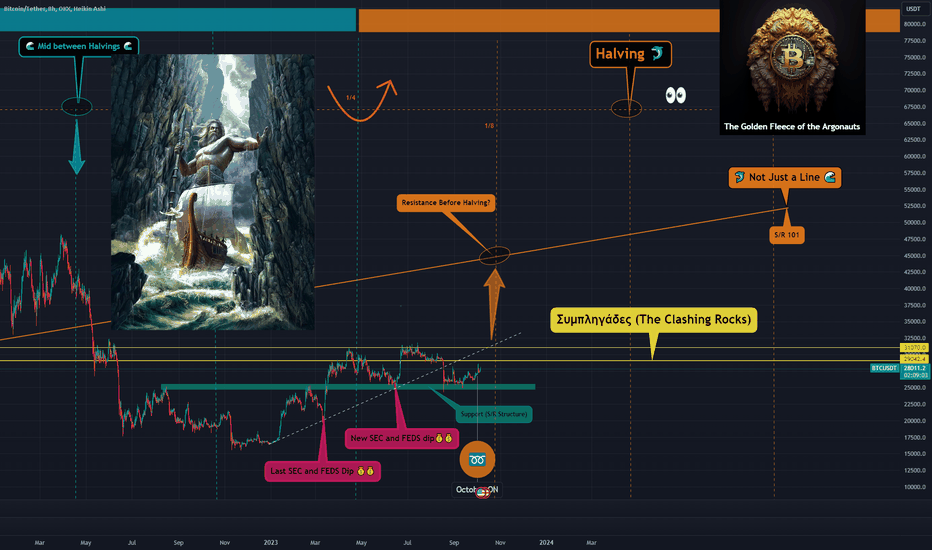Viewport: 932px width, 550px height.
Task: Click the 40000.0 price axis value
Action: (x=915, y=288)
